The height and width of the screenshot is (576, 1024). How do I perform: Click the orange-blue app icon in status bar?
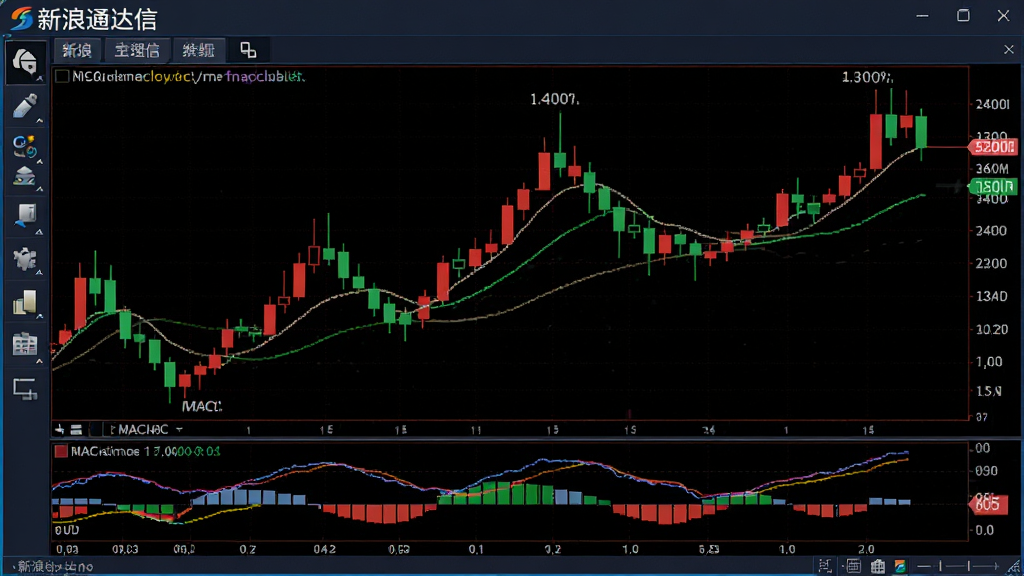900,566
